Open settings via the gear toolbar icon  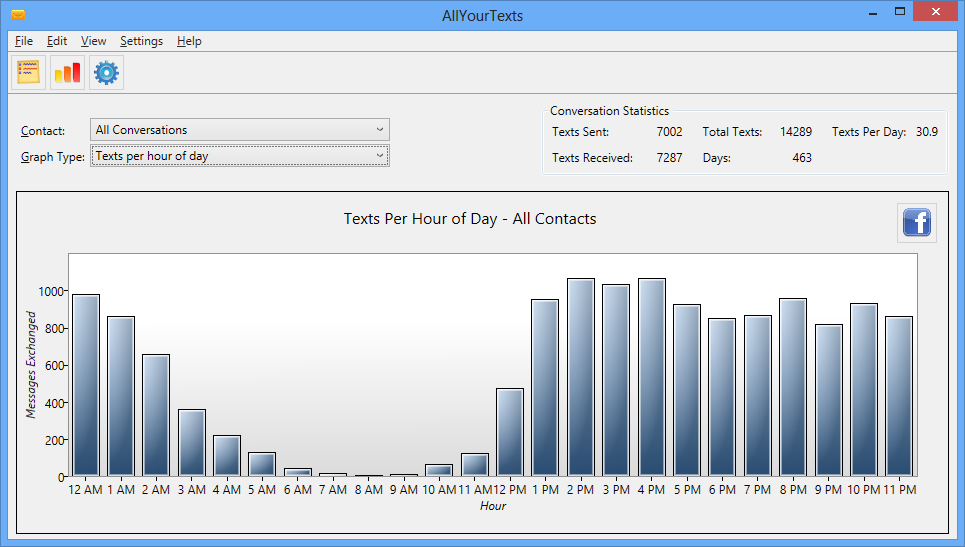pyautogui.click(x=106, y=73)
